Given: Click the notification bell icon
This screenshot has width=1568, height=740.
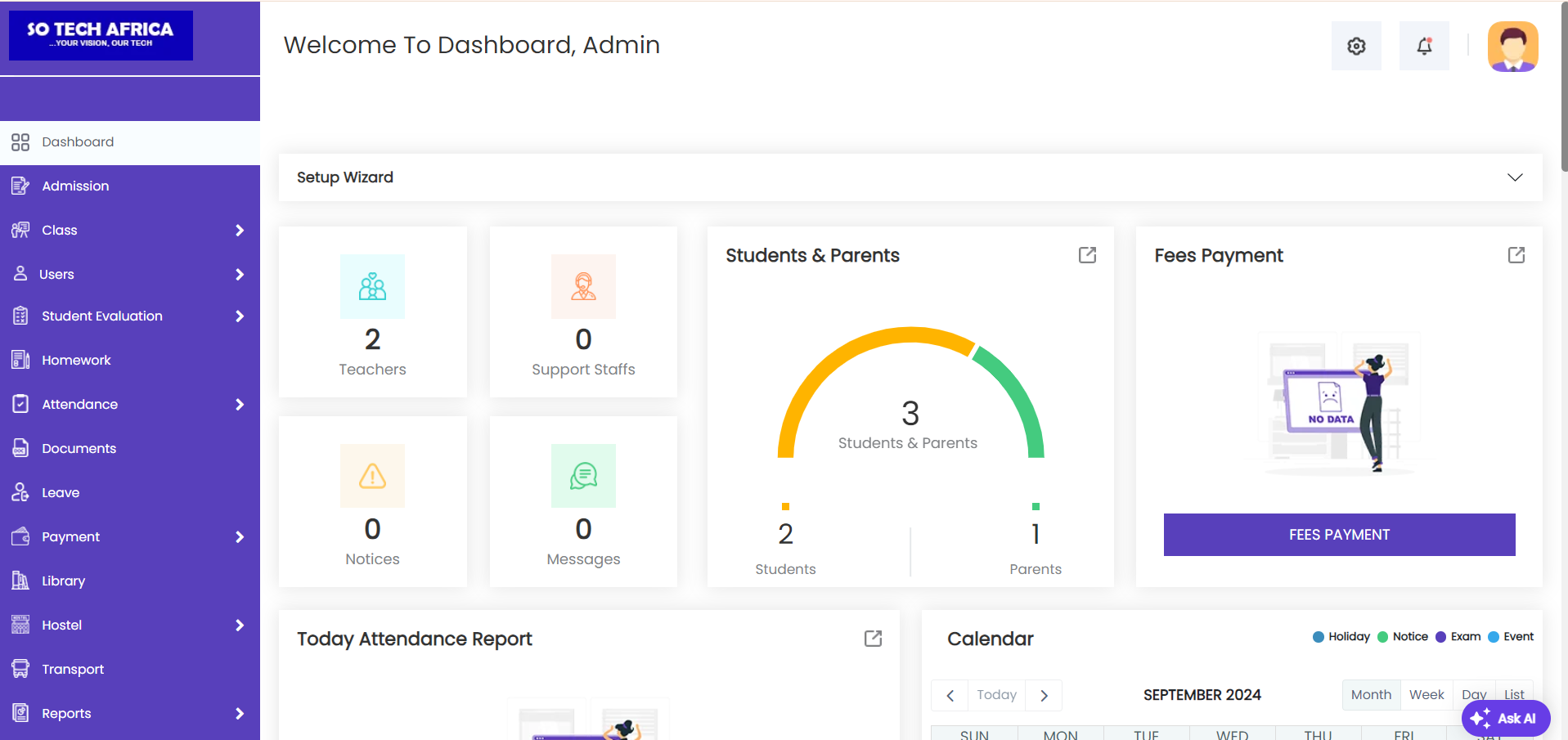Looking at the screenshot, I should pos(1424,46).
